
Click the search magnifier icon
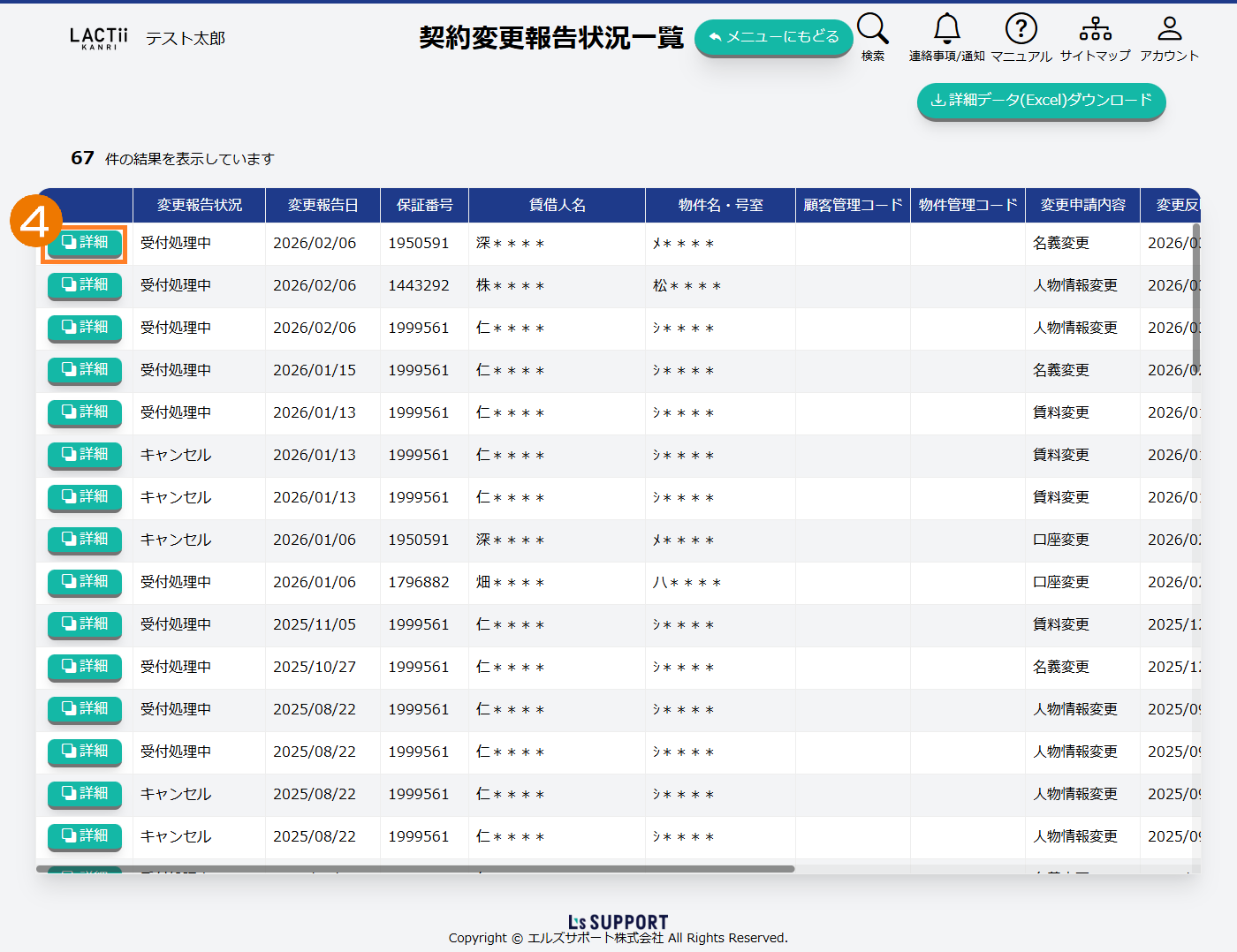[x=872, y=29]
